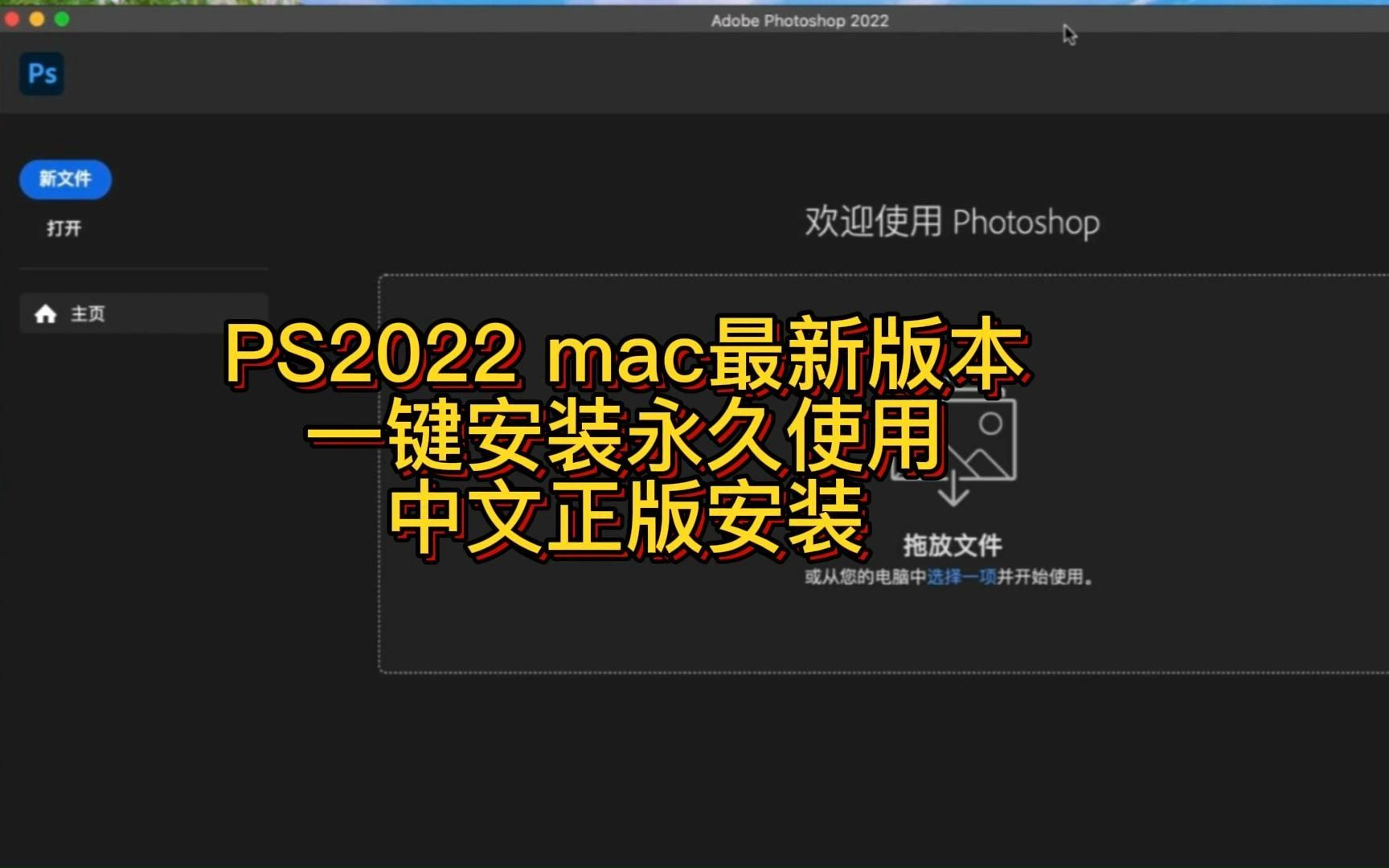Viewport: 1389px width, 868px height.
Task: Select the home icon next to 主页
Action: coord(46,314)
